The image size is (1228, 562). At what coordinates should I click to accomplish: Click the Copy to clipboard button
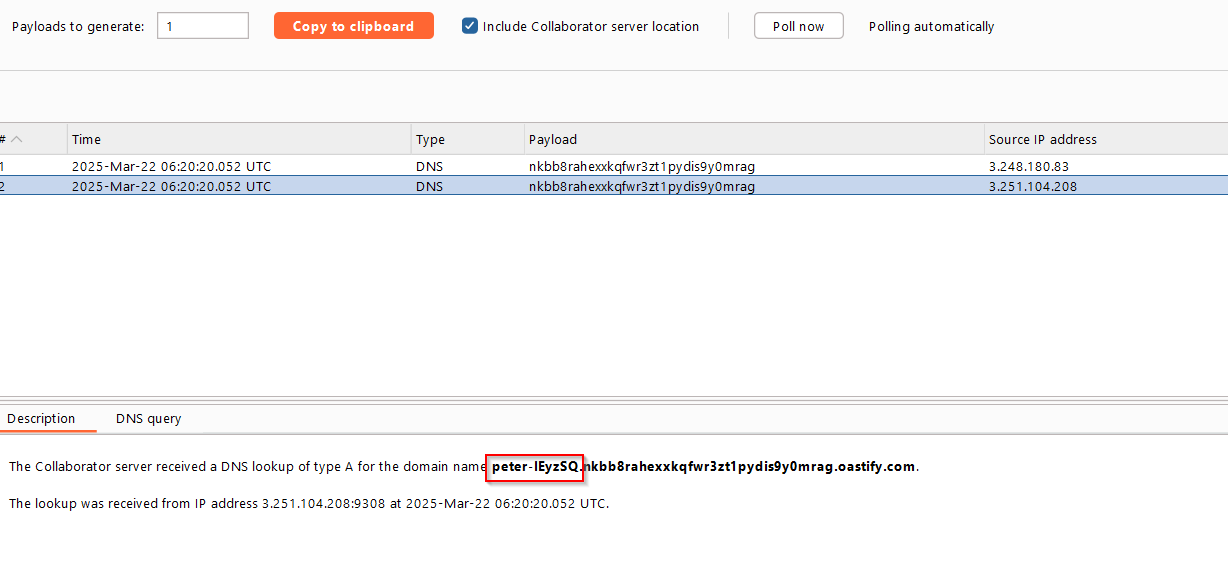coord(353,26)
